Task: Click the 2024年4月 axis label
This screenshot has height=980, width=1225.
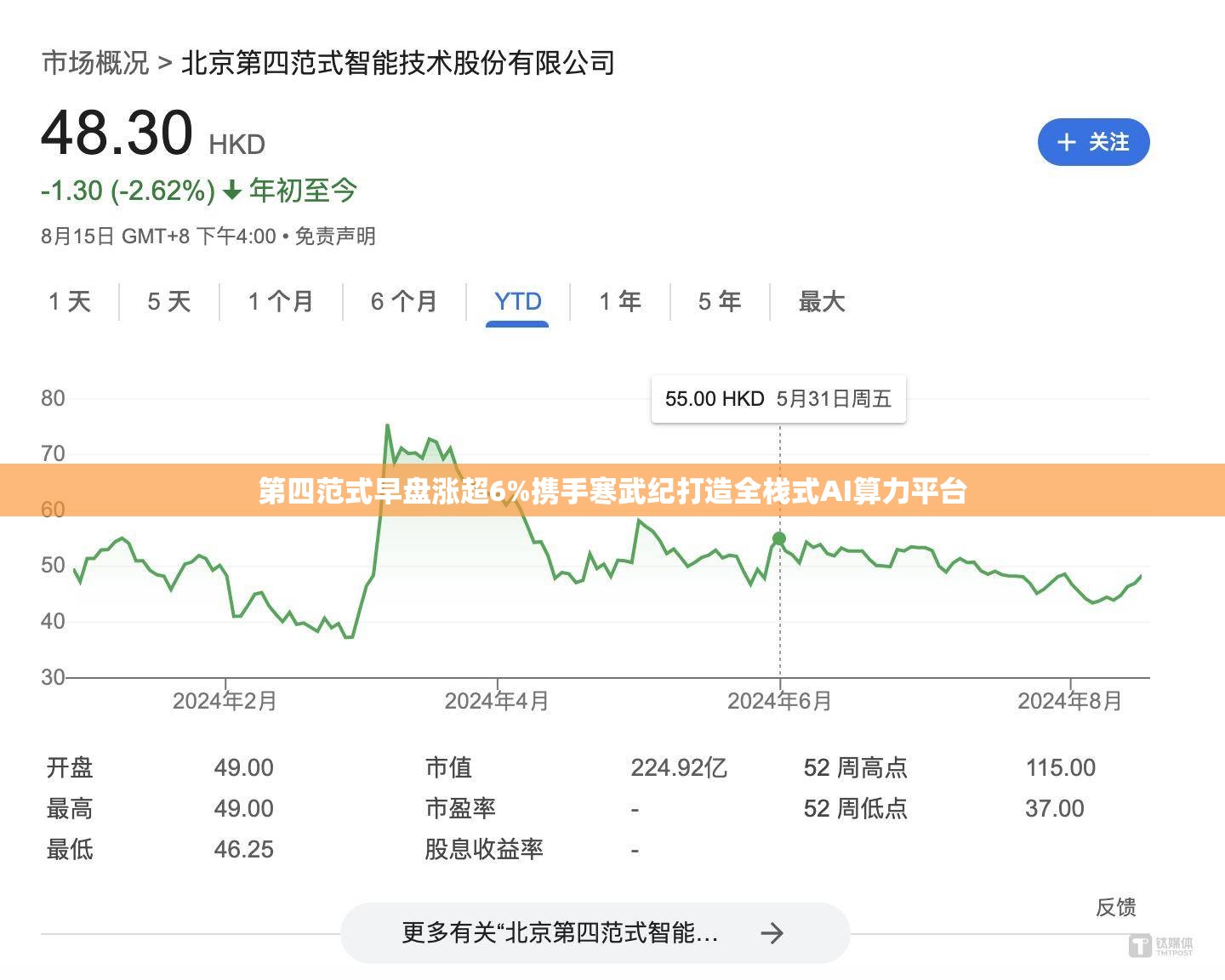Action: click(x=497, y=701)
